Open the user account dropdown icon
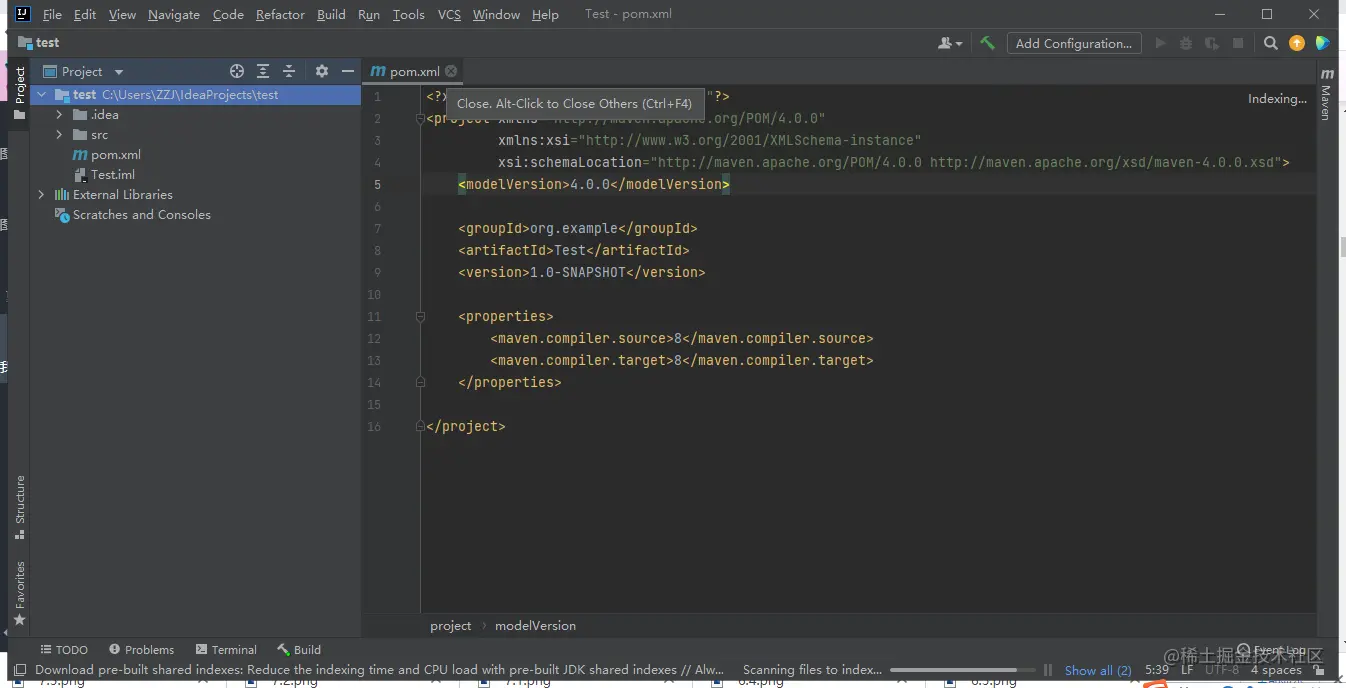 tap(950, 43)
